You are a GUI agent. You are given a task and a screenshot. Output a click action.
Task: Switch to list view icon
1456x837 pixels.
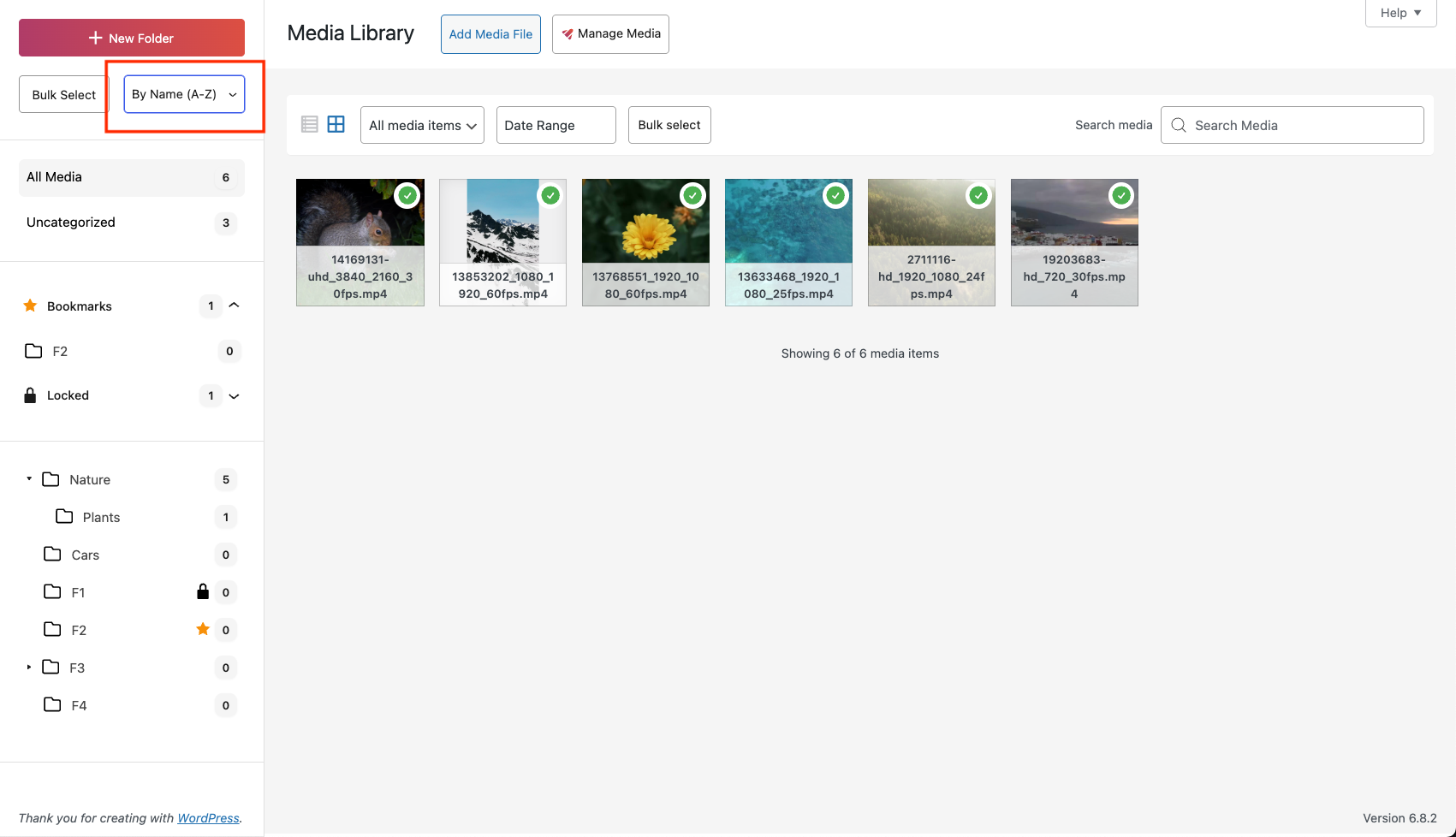pyautogui.click(x=310, y=125)
